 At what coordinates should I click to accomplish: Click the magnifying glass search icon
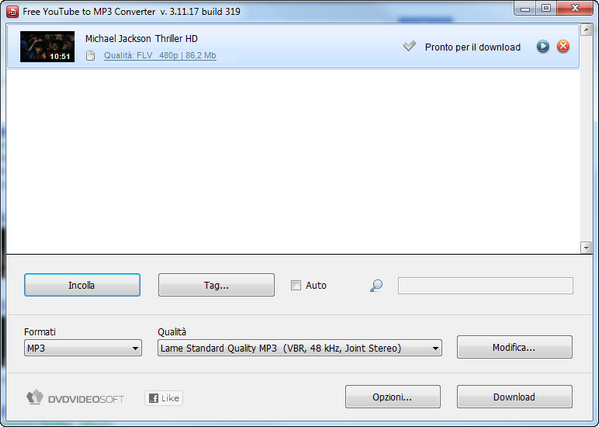pos(376,285)
